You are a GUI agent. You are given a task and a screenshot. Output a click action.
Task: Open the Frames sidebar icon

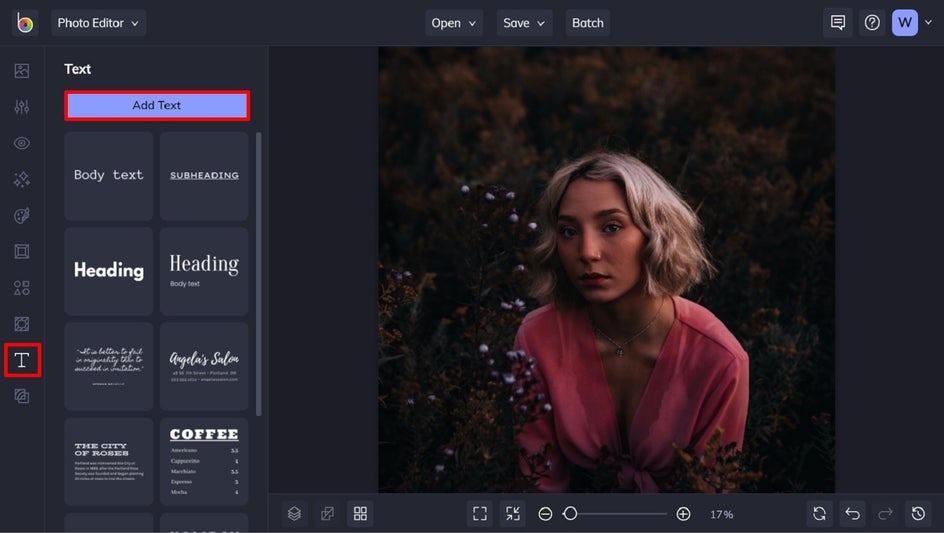coord(22,252)
